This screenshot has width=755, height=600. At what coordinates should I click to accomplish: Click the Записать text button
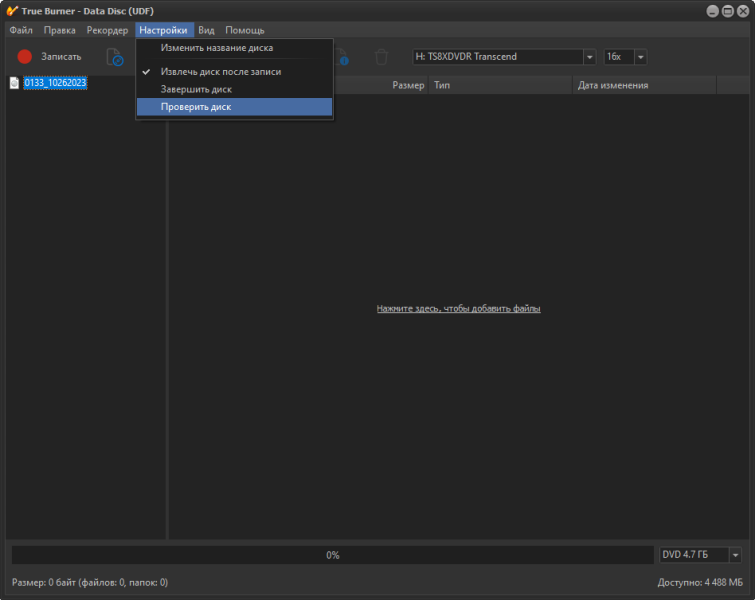[x=61, y=57]
